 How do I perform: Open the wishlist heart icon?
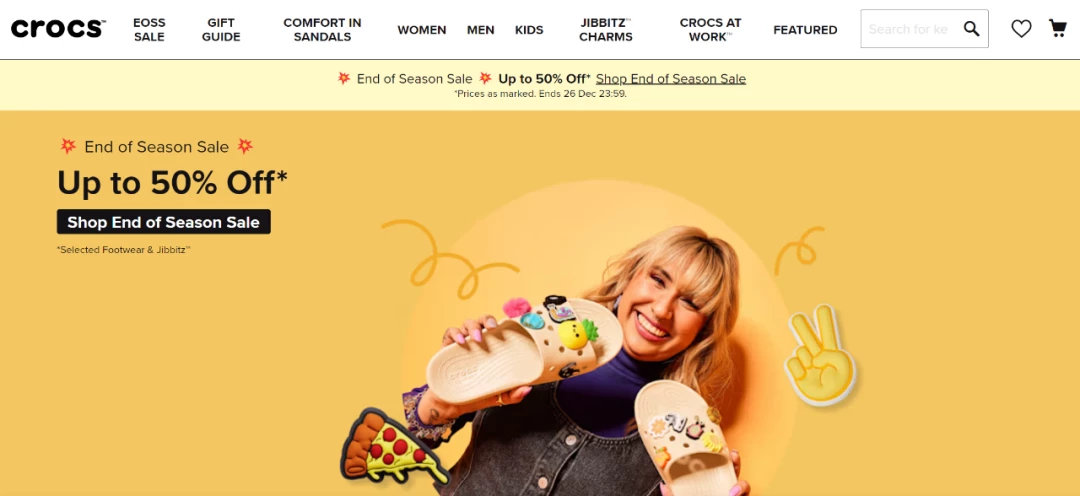point(1021,28)
